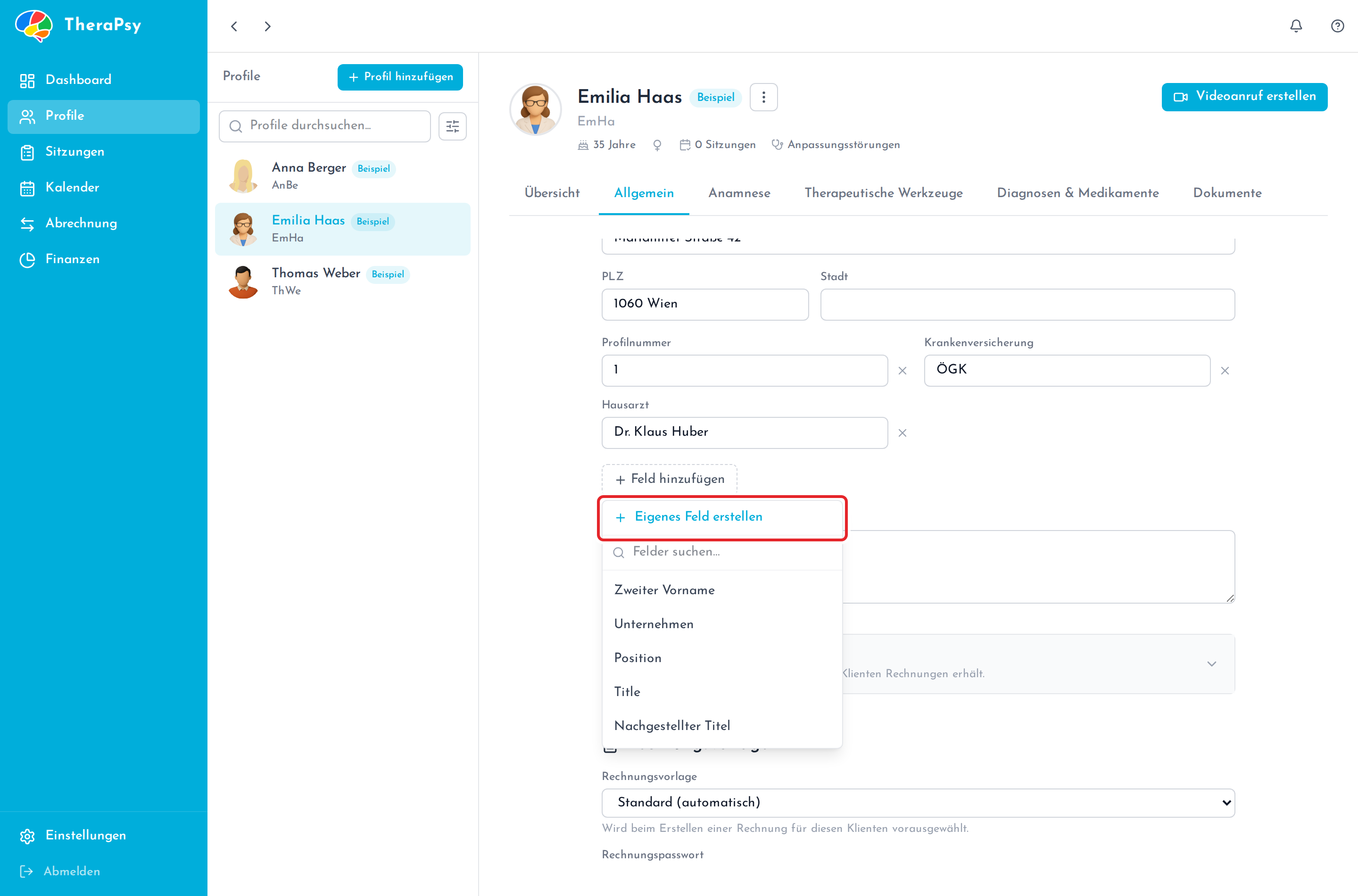Viewport: 1358px width, 896px height.
Task: Remove the Profilnummer field with X
Action: coord(902,371)
